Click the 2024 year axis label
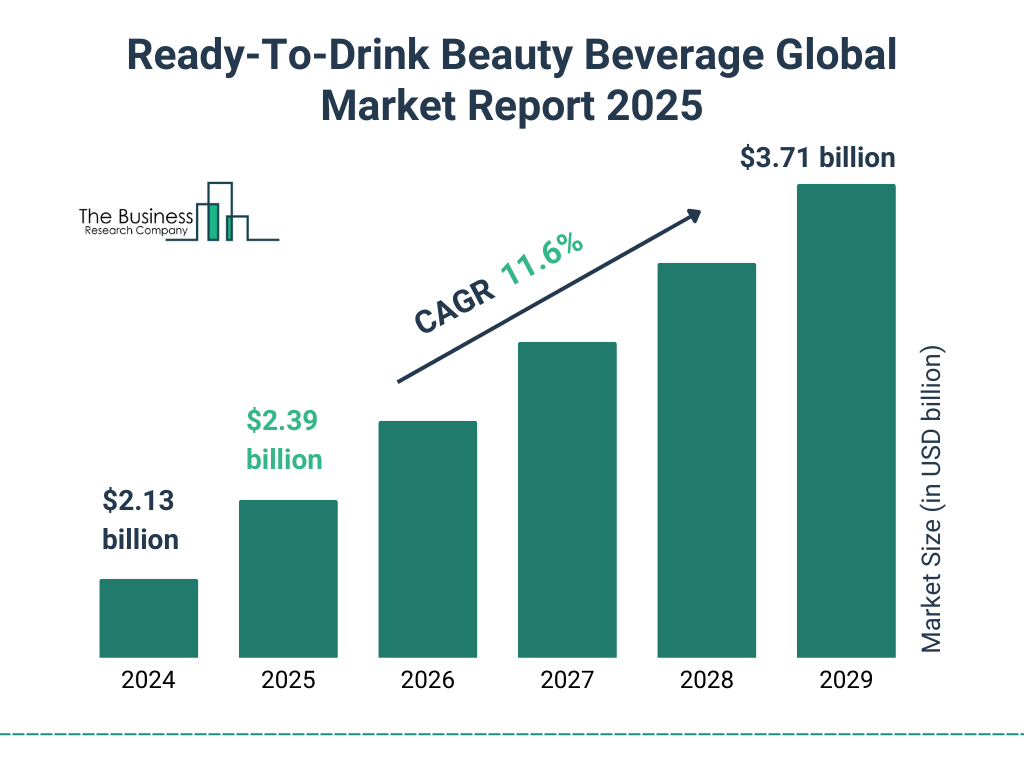Viewport: 1024px width, 768px height. (148, 681)
